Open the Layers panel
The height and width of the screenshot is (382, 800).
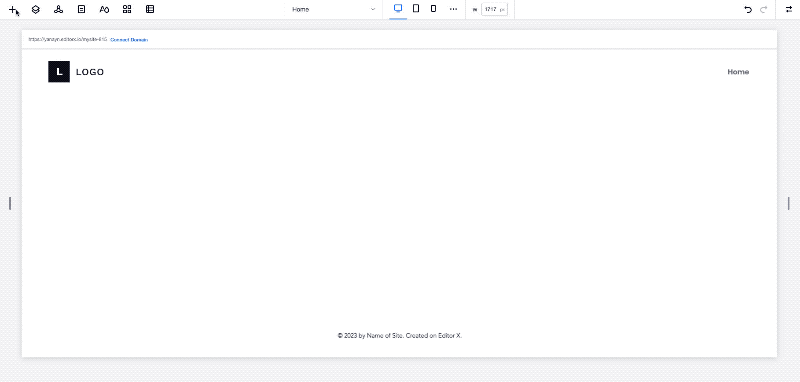(x=36, y=9)
